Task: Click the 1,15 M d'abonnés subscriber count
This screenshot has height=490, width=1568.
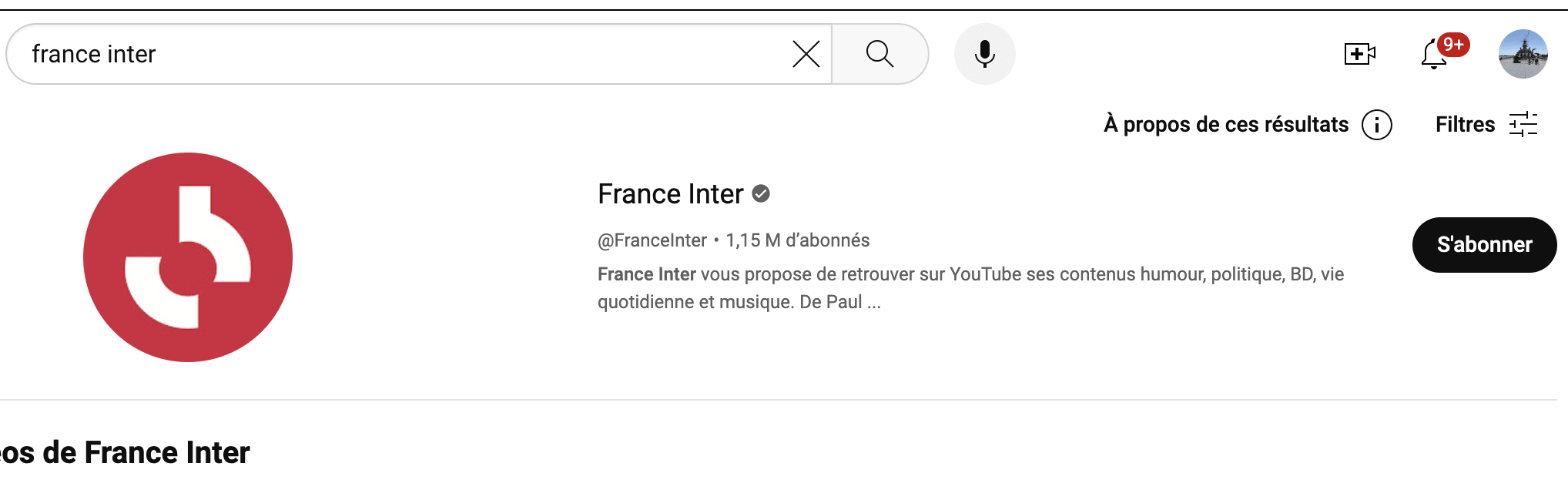Action: point(797,240)
